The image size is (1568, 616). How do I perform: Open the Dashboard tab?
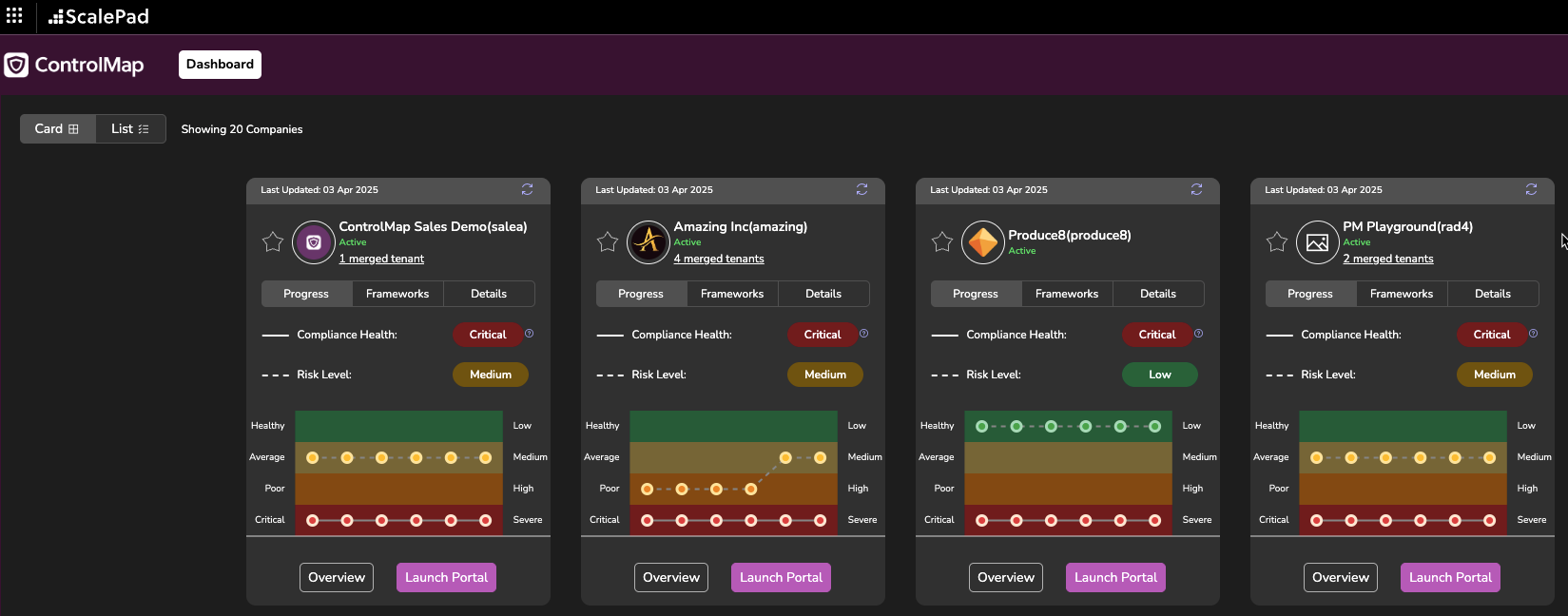click(x=220, y=65)
